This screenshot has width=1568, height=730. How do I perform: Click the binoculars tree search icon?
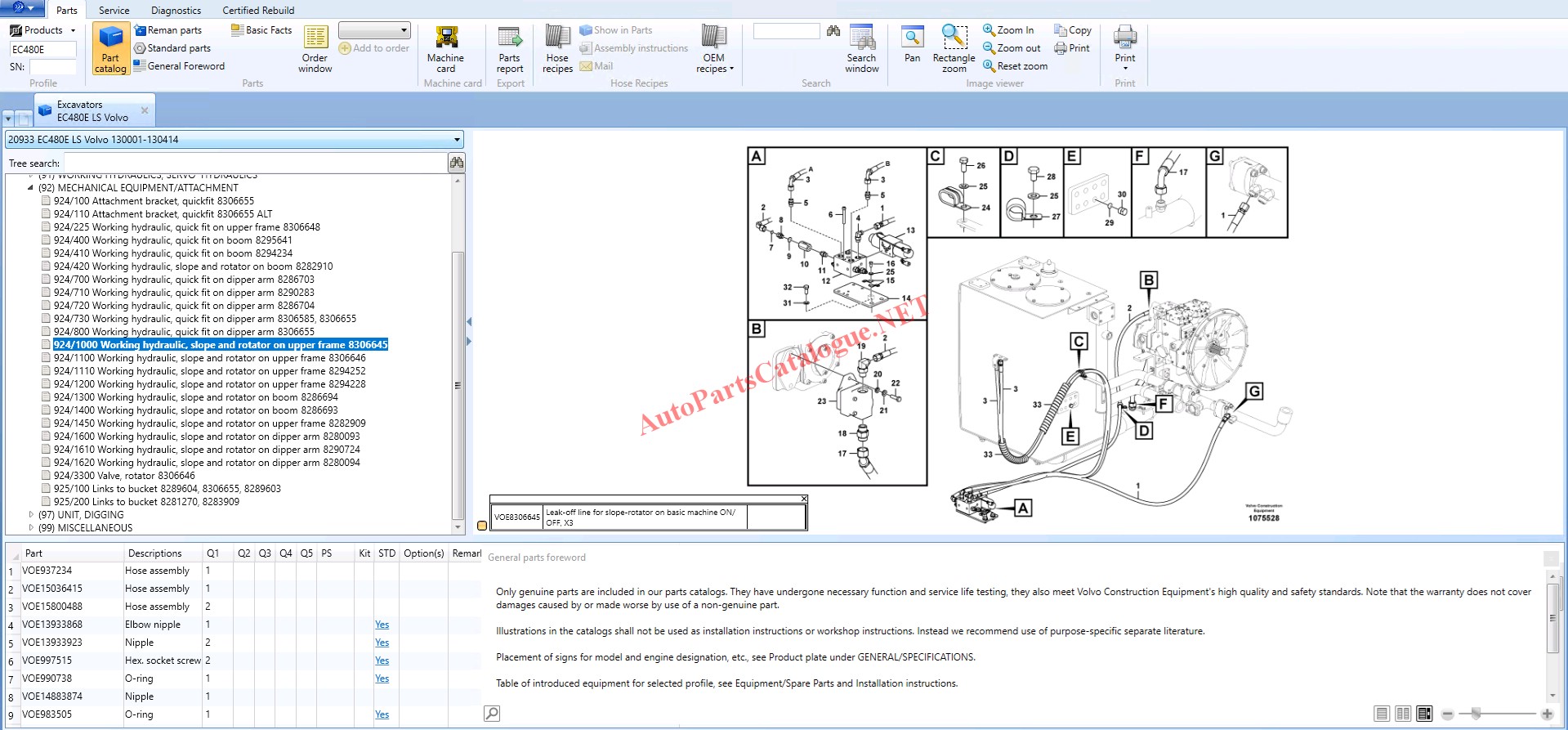pos(457,163)
